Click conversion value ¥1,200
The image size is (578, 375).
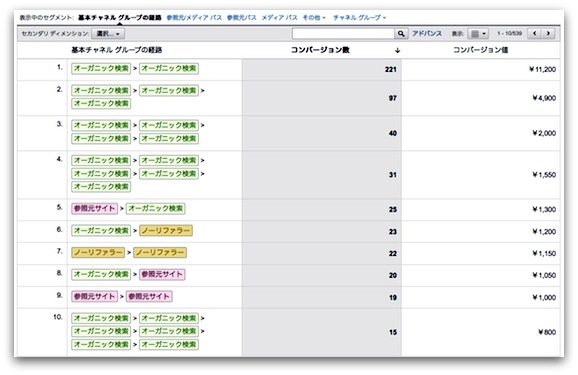[x=544, y=232]
